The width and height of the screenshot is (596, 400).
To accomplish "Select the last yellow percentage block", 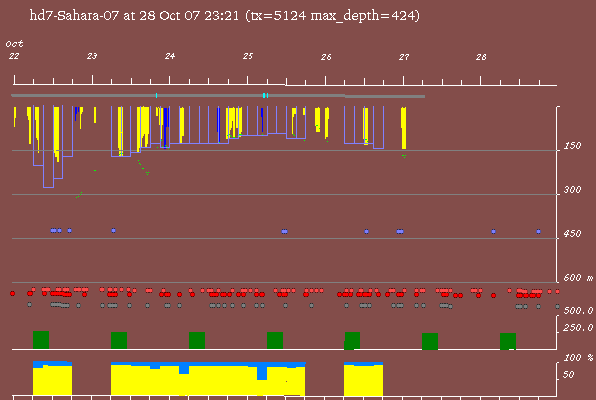I will click(363, 380).
